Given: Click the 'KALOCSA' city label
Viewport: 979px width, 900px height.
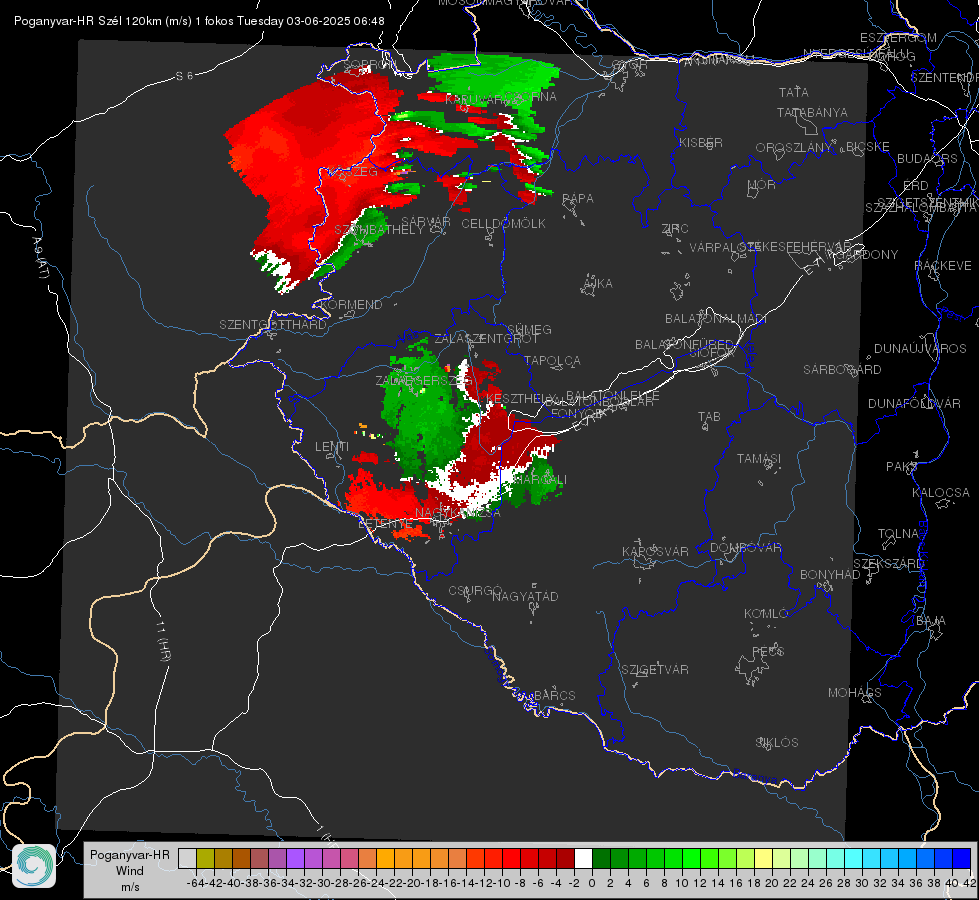Looking at the screenshot, I should (940, 493).
